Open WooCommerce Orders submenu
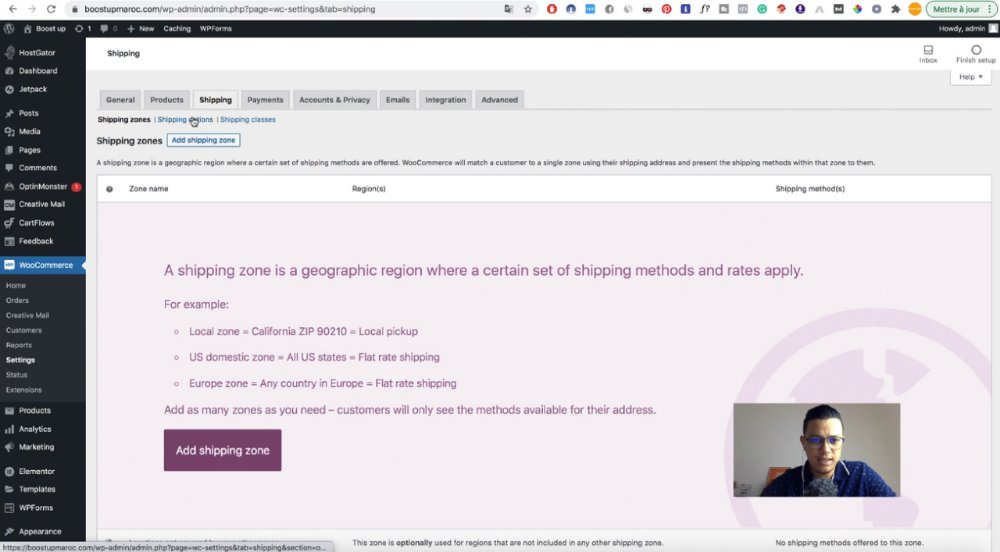Image resolution: width=1000 pixels, height=552 pixels. point(17,300)
